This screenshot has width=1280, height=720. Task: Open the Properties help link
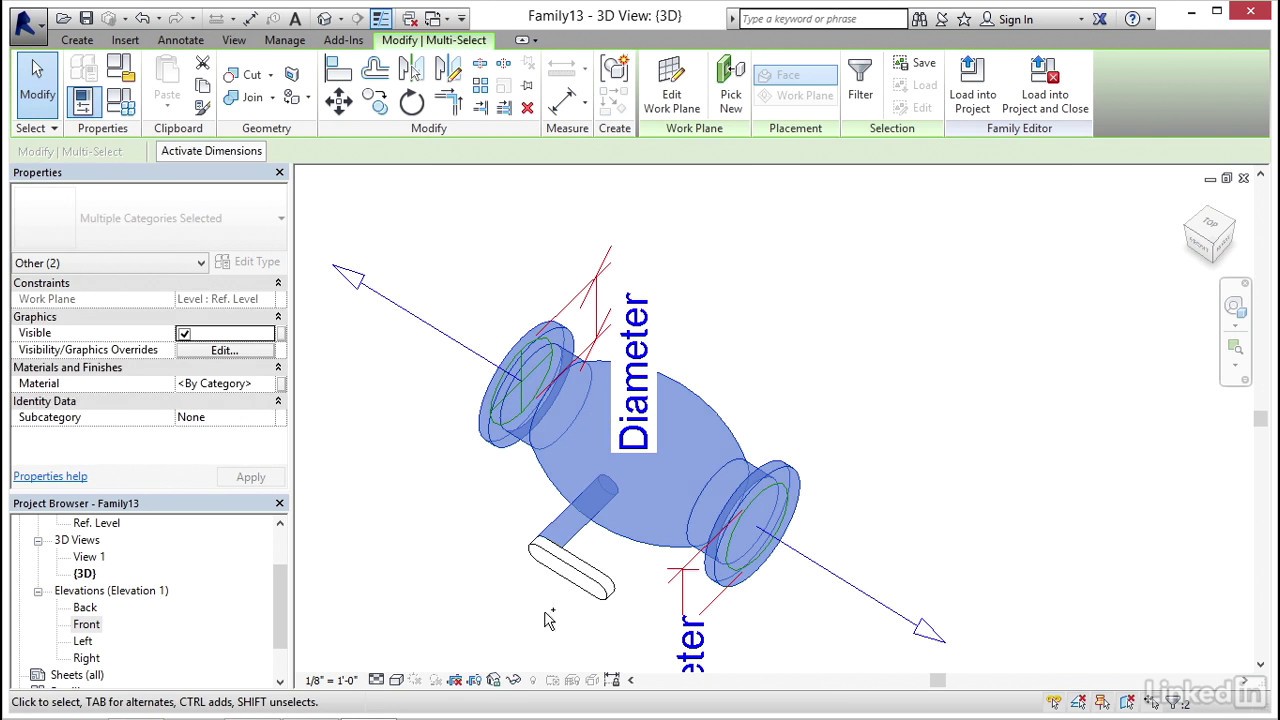[50, 476]
